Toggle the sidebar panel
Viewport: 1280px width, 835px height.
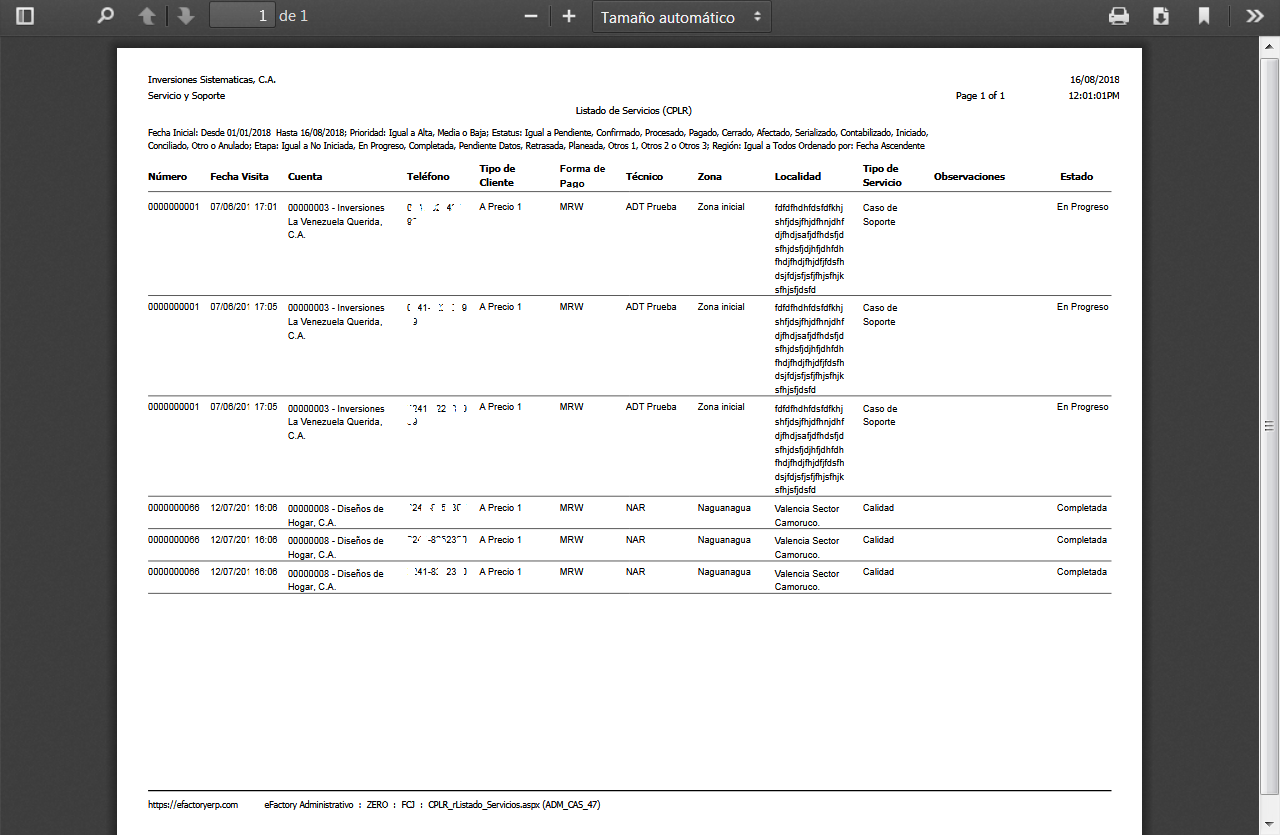tap(25, 16)
